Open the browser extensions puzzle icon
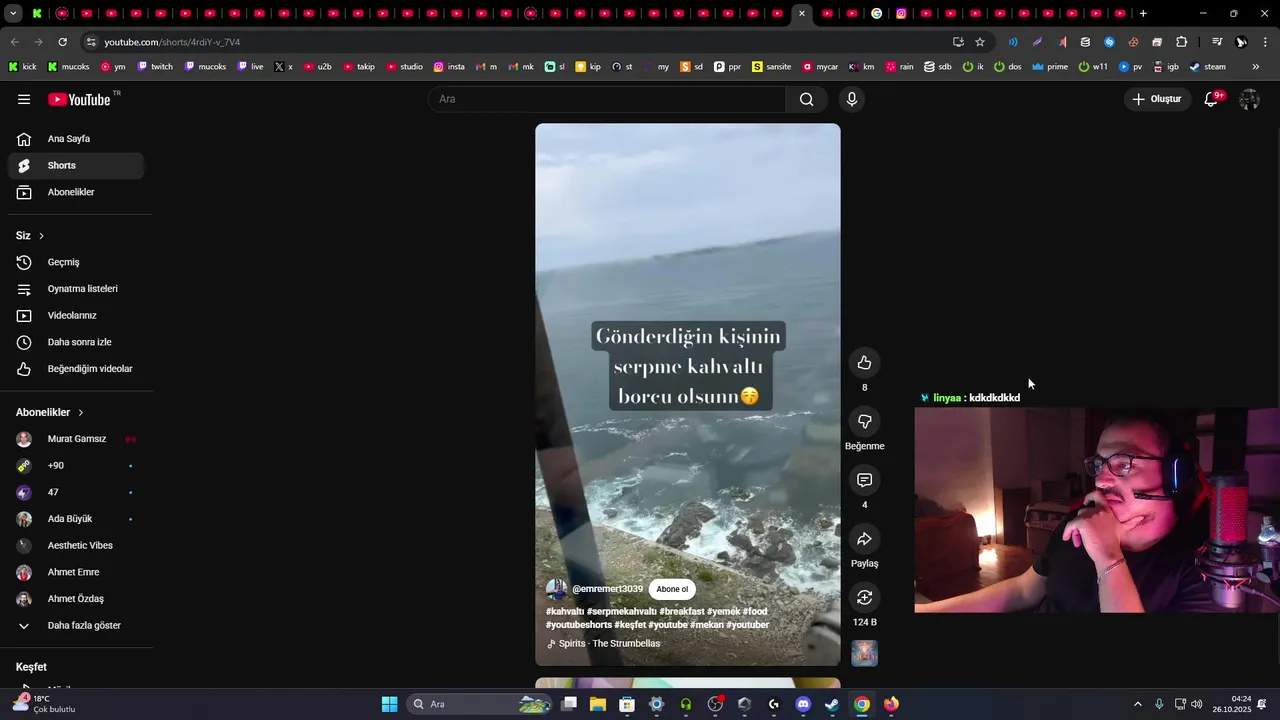The width and height of the screenshot is (1280, 720). 1182,42
